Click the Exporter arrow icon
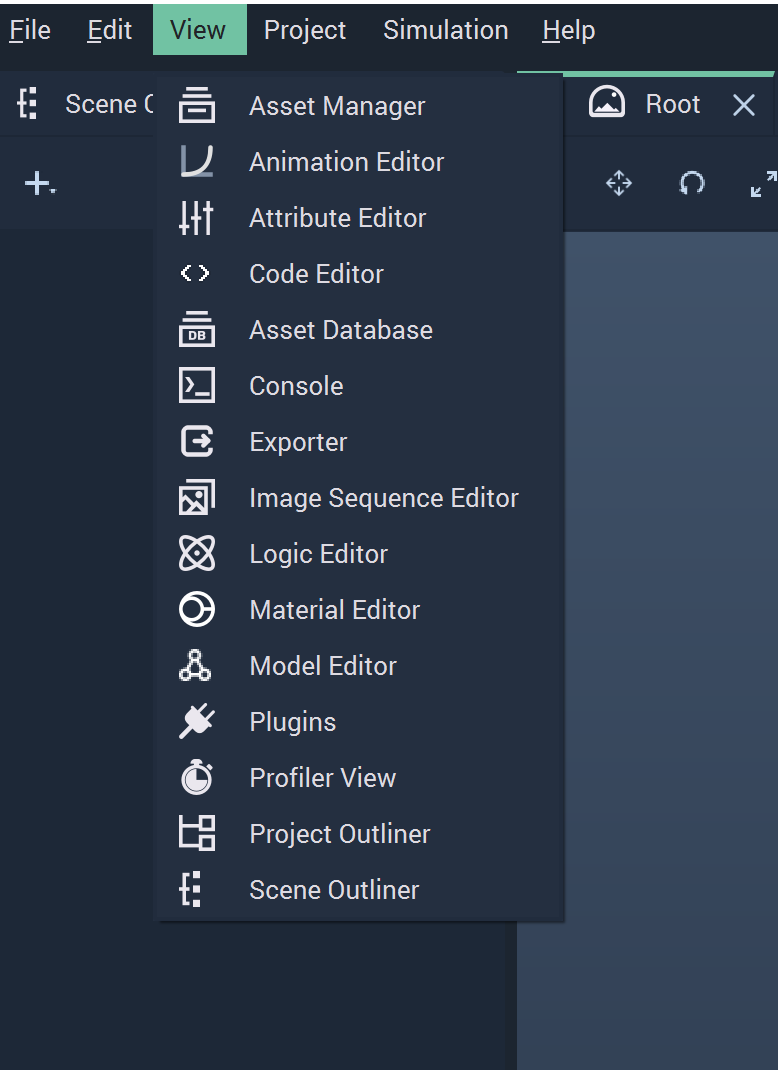This screenshot has width=778, height=1070. pos(197,442)
